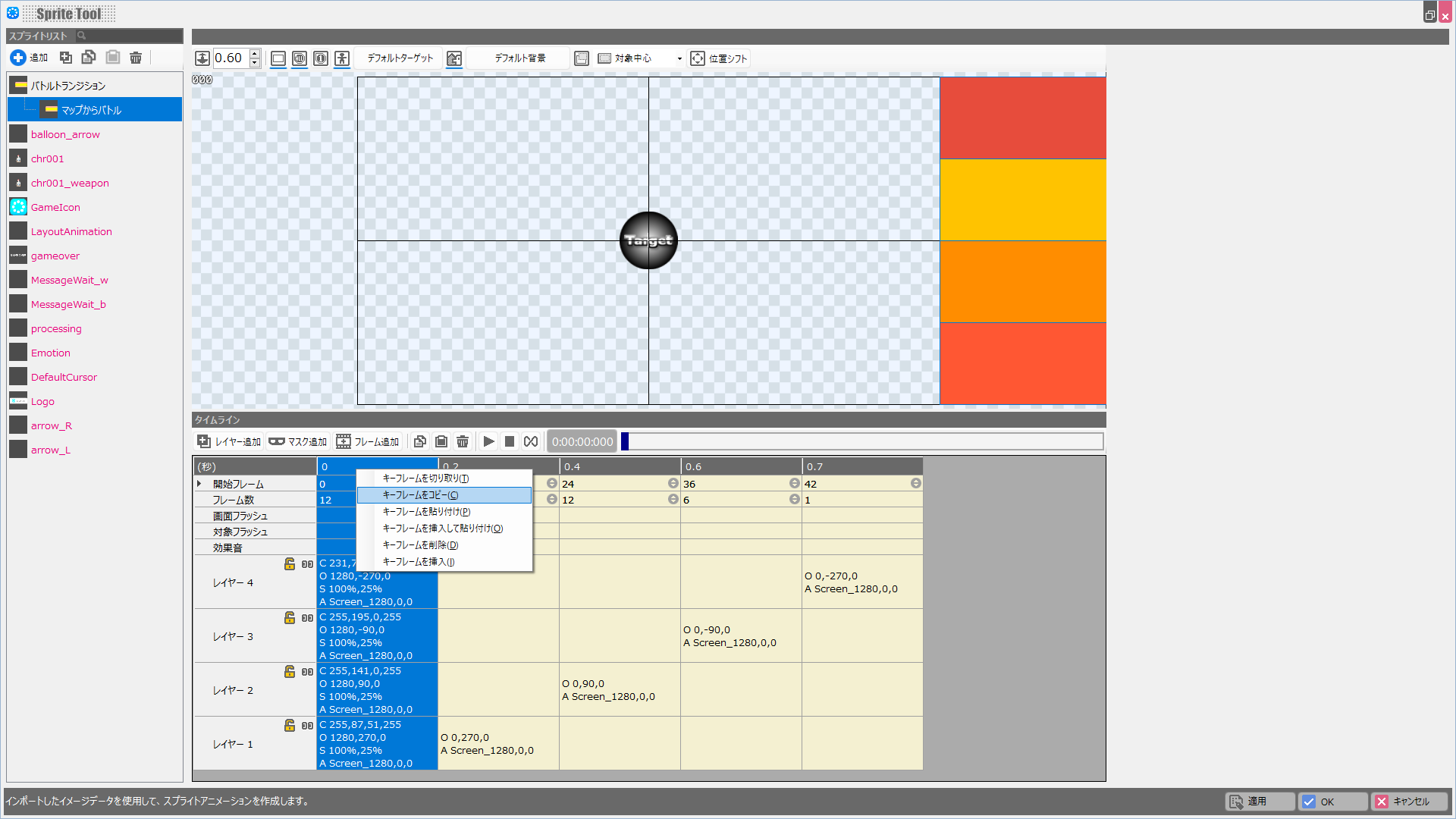Toggle lock icon on レイヤー 4
Viewport: 1456px width, 819px height.
290,563
